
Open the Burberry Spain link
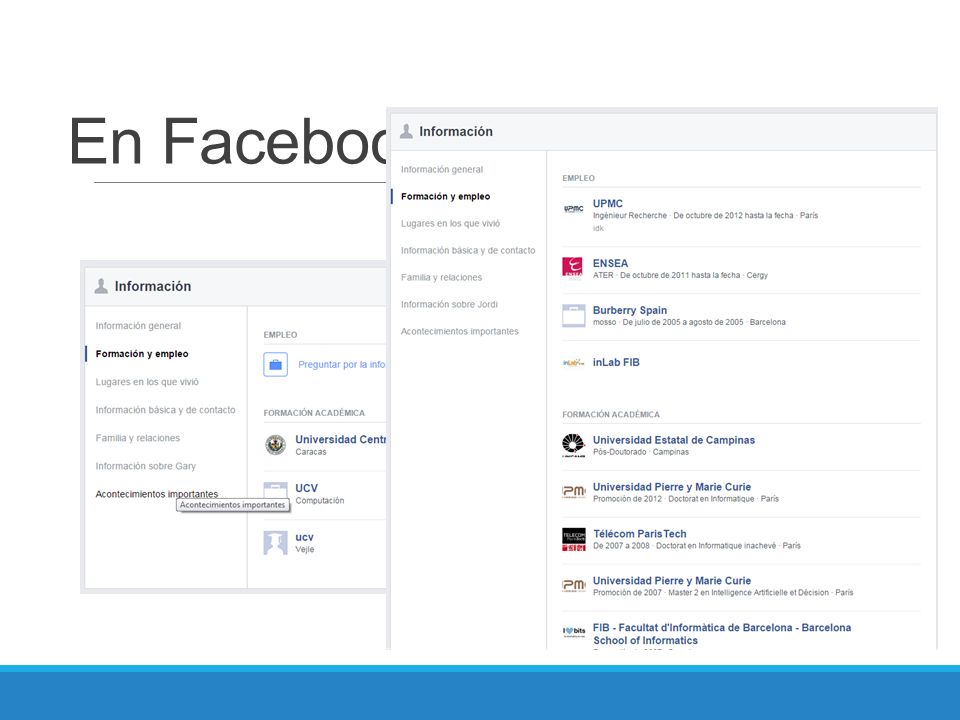[x=629, y=310]
